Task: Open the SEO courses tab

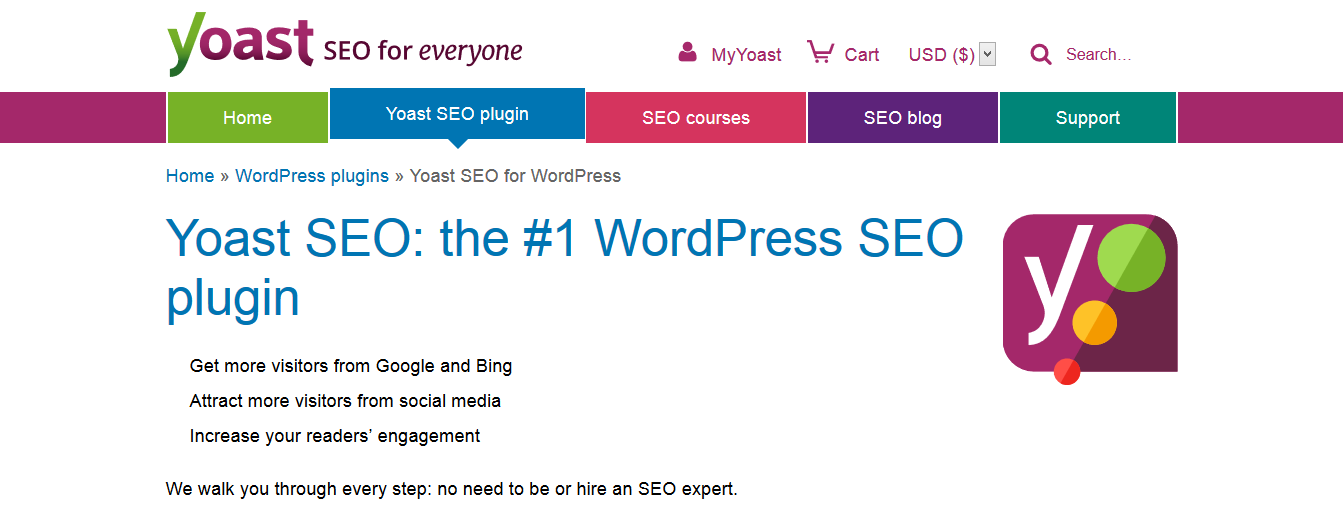Action: [696, 117]
